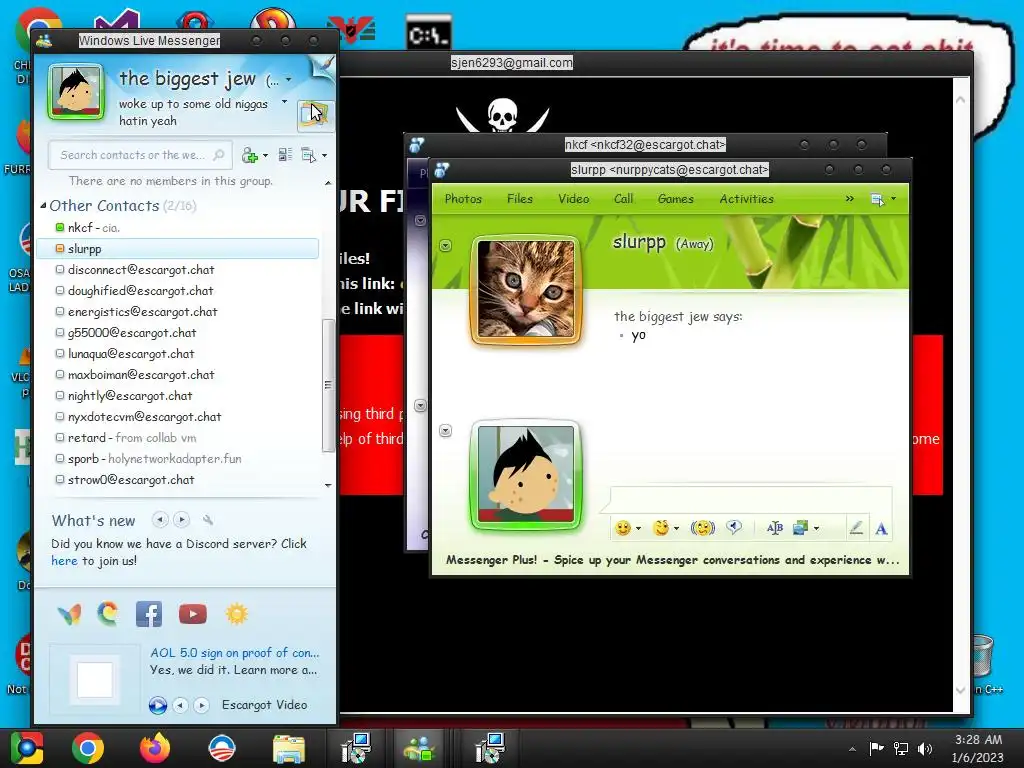Play the Escargot Video
The height and width of the screenshot is (768, 1024).
coord(157,705)
